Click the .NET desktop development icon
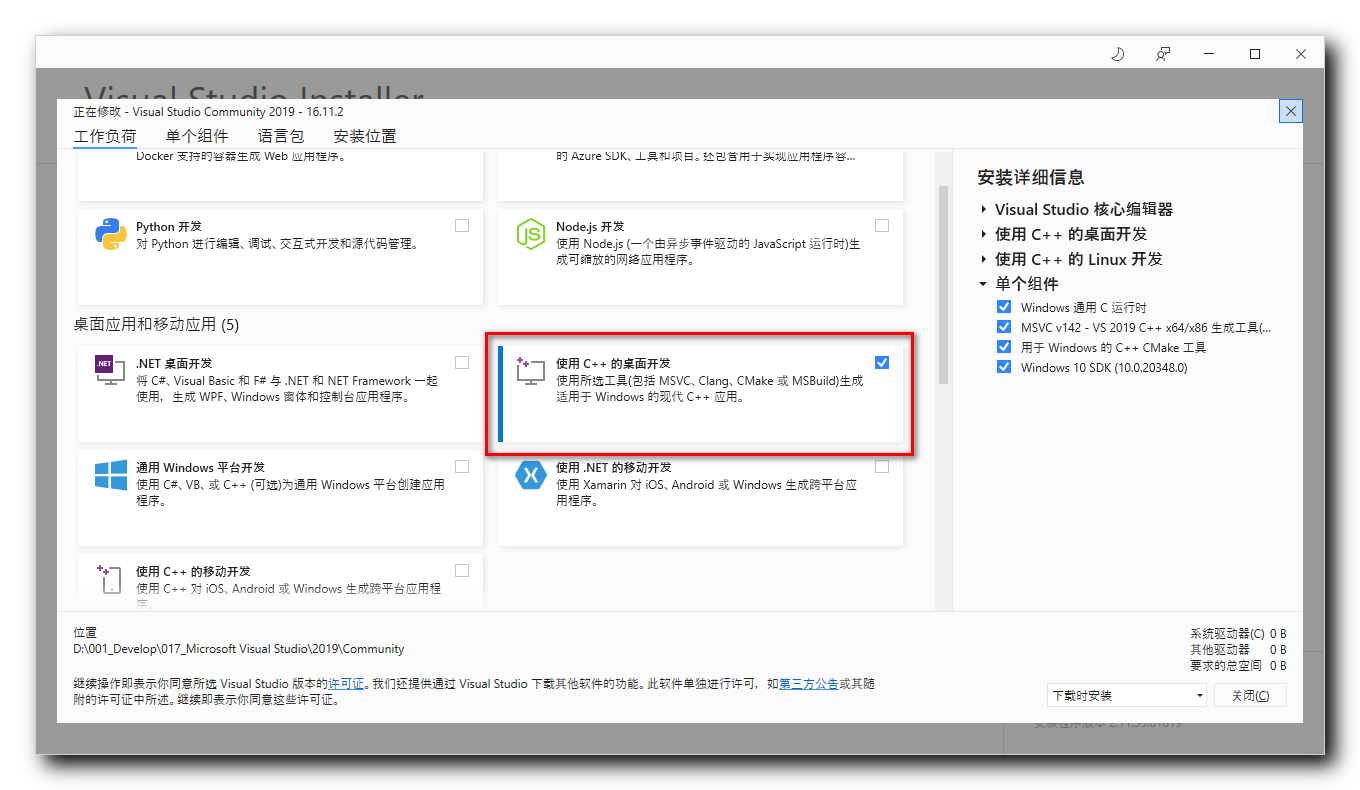 coord(110,370)
